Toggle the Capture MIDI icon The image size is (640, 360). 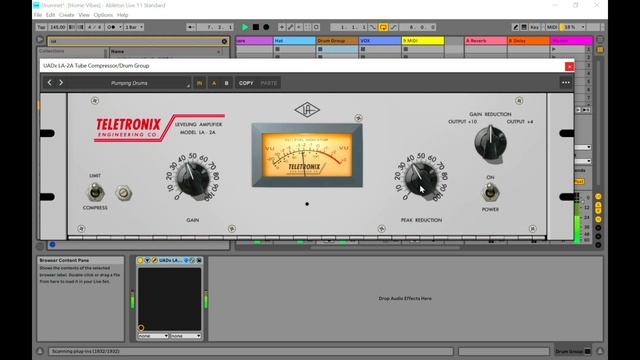point(307,27)
